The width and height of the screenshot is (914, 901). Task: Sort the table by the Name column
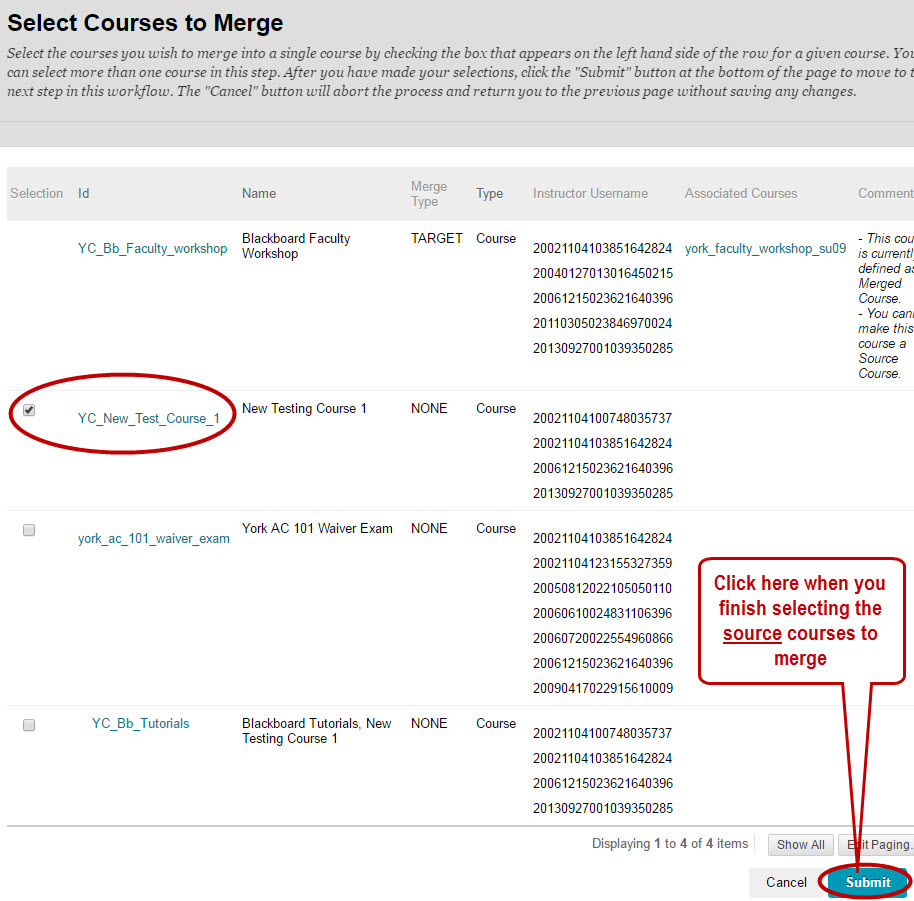[259, 193]
